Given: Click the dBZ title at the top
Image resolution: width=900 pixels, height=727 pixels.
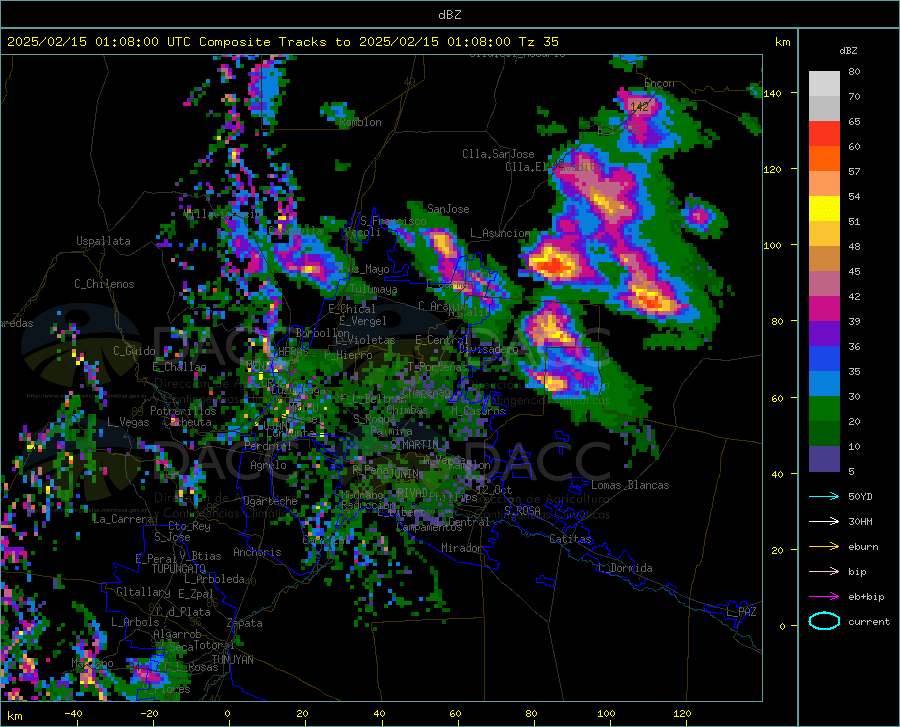Looking at the screenshot, I should (x=449, y=15).
